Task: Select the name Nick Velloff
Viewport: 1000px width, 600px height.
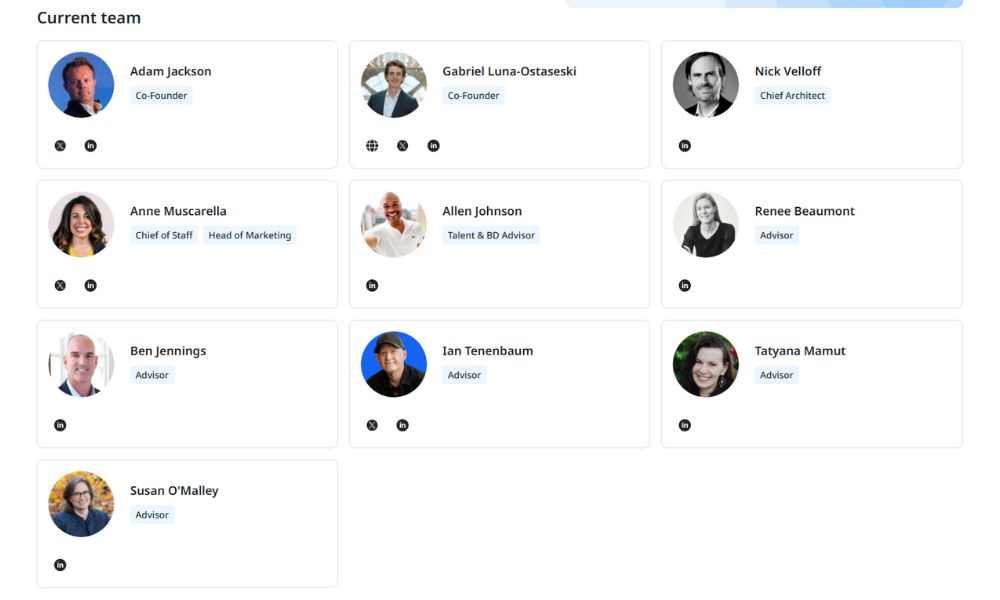Action: click(x=787, y=71)
